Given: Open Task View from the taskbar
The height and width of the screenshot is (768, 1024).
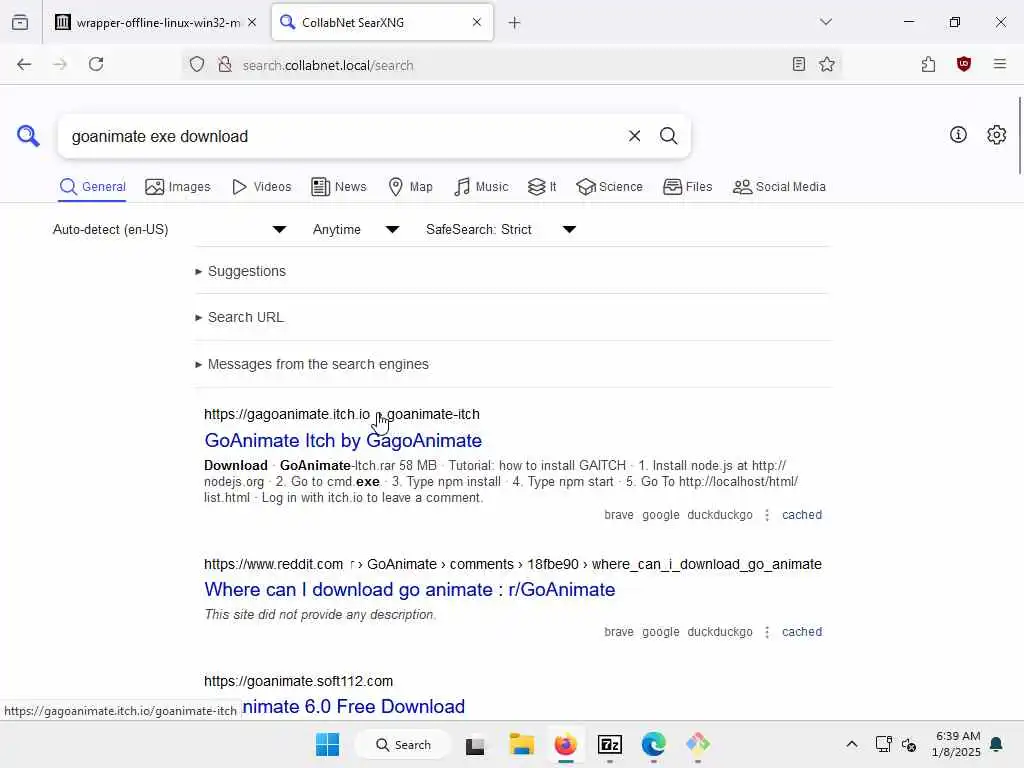Looking at the screenshot, I should pos(475,744).
